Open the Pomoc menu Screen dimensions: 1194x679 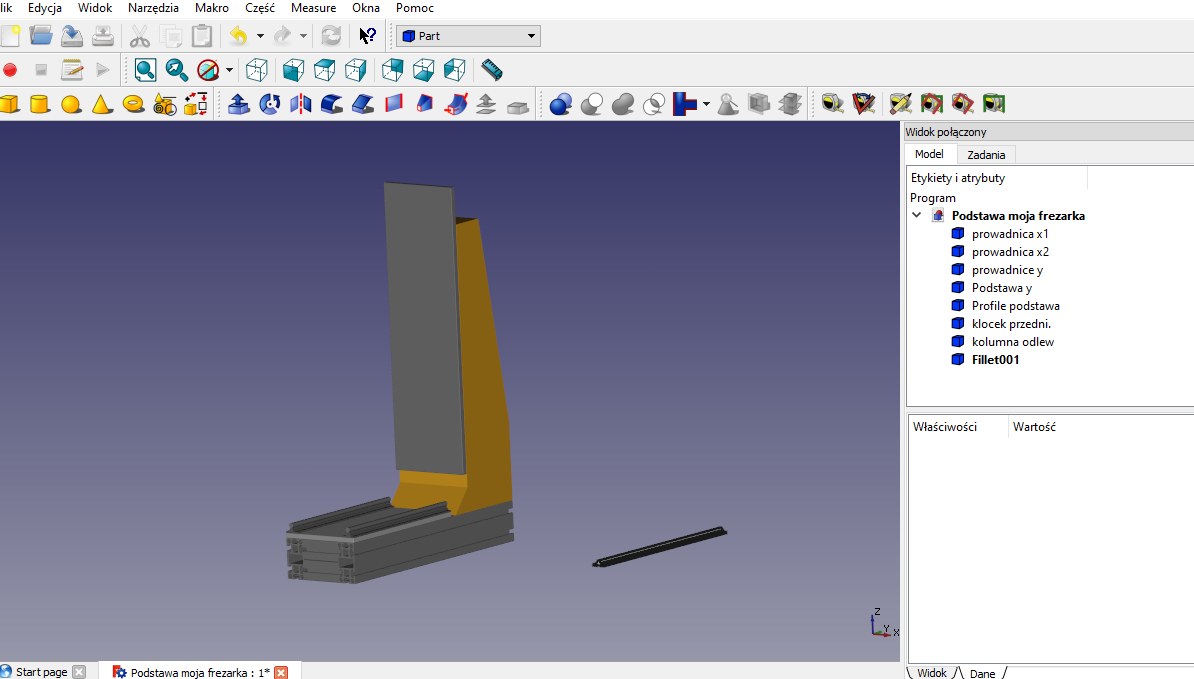tap(414, 8)
